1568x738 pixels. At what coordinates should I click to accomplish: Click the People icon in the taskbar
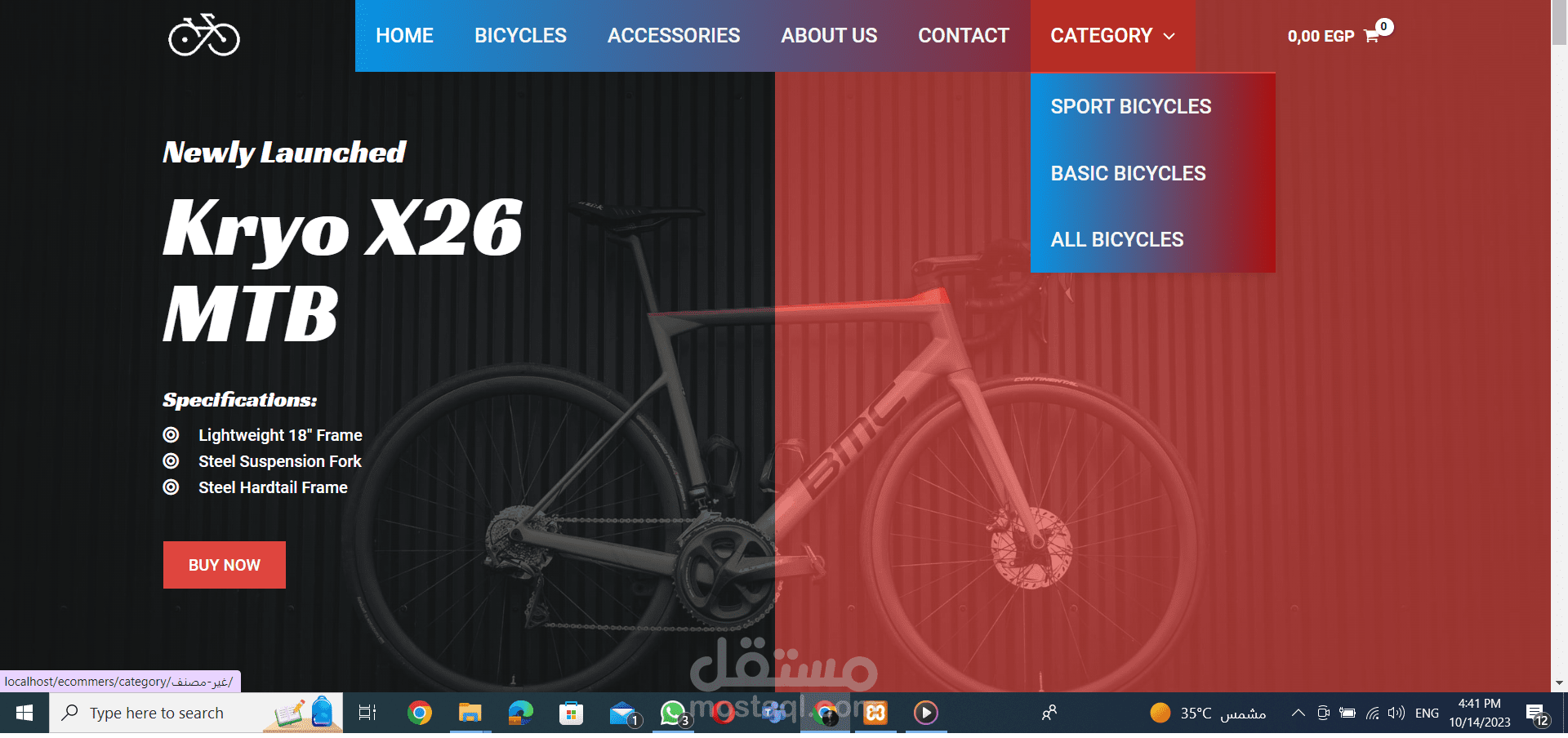1049,714
